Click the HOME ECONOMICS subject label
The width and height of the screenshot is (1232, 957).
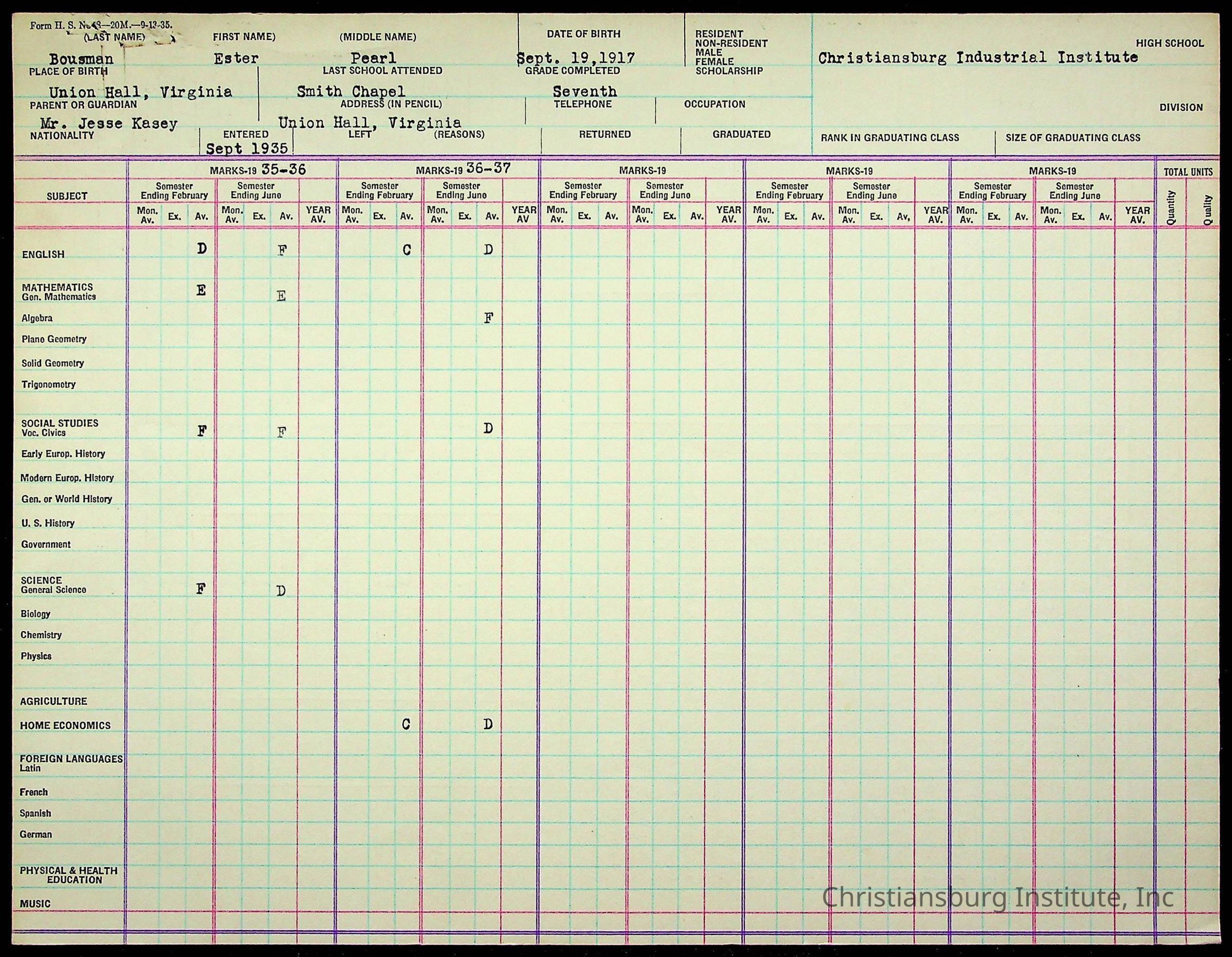65,726
